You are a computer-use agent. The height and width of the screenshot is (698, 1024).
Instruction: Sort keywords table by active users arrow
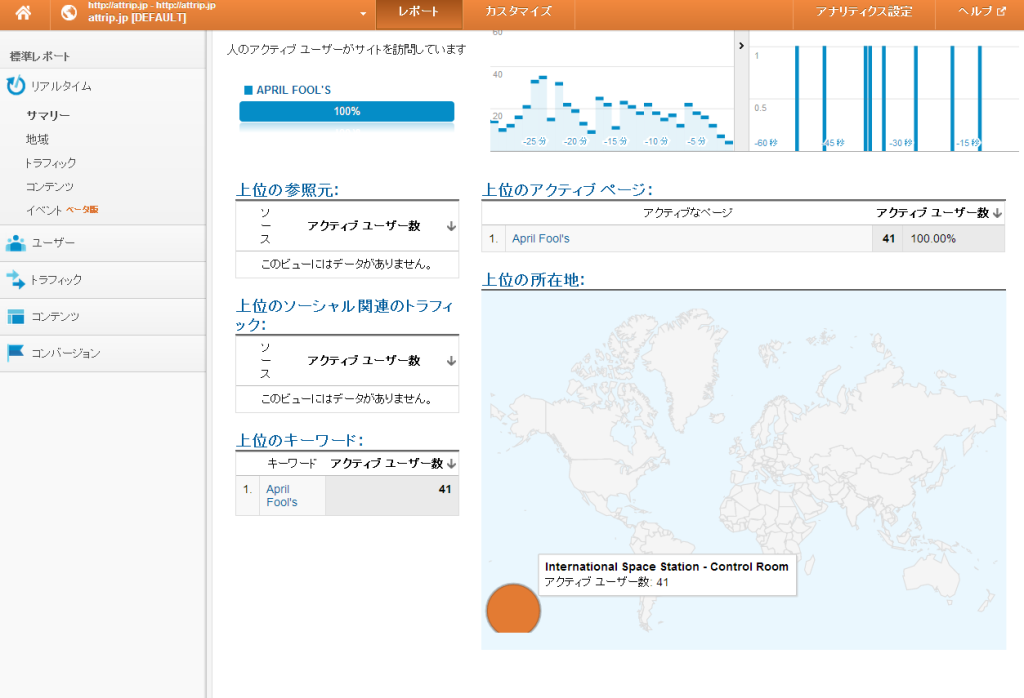pyautogui.click(x=451, y=464)
